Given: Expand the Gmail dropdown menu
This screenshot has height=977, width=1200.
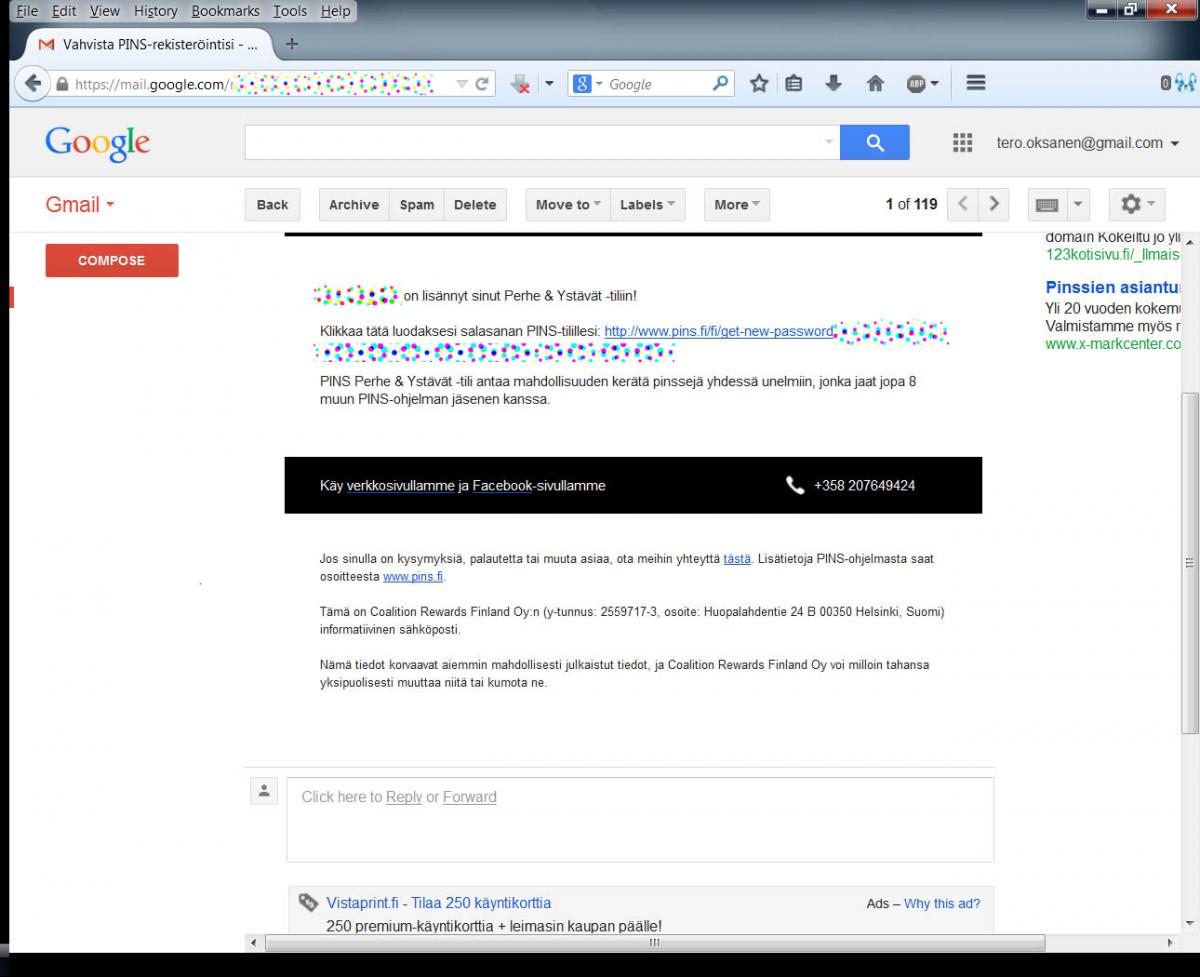Looking at the screenshot, I should (x=80, y=204).
